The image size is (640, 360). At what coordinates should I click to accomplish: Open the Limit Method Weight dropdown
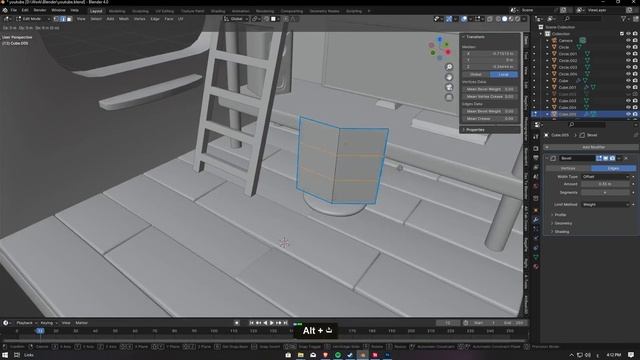coord(606,204)
